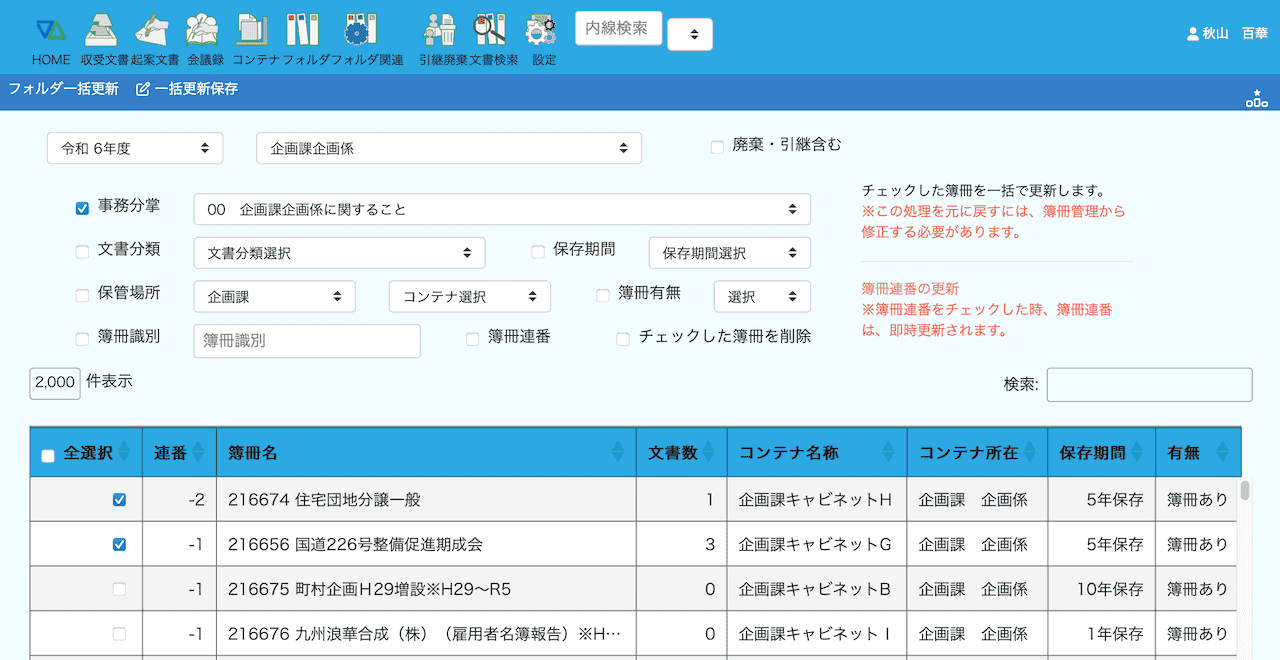The image size is (1280, 660).
Task: Click フォルダ一括更新 in the sub-menu bar
Action: point(63,89)
